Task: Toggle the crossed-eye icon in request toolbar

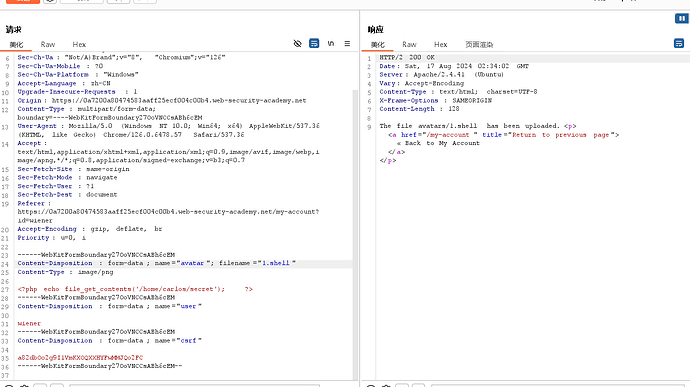Action: point(297,43)
